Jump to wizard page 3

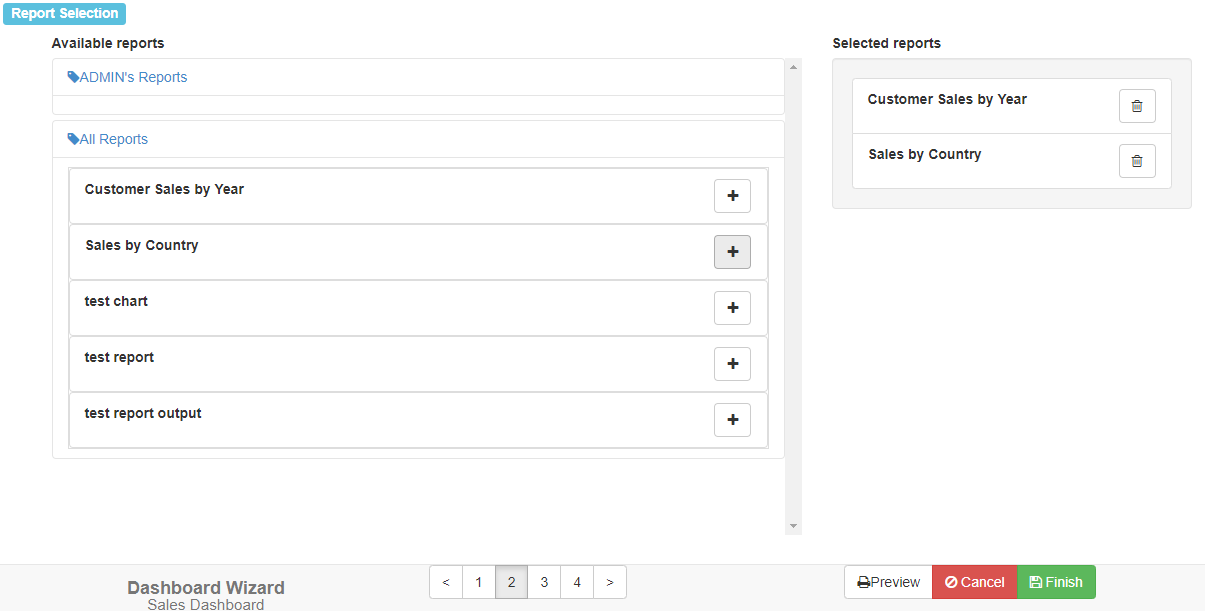[544, 582]
